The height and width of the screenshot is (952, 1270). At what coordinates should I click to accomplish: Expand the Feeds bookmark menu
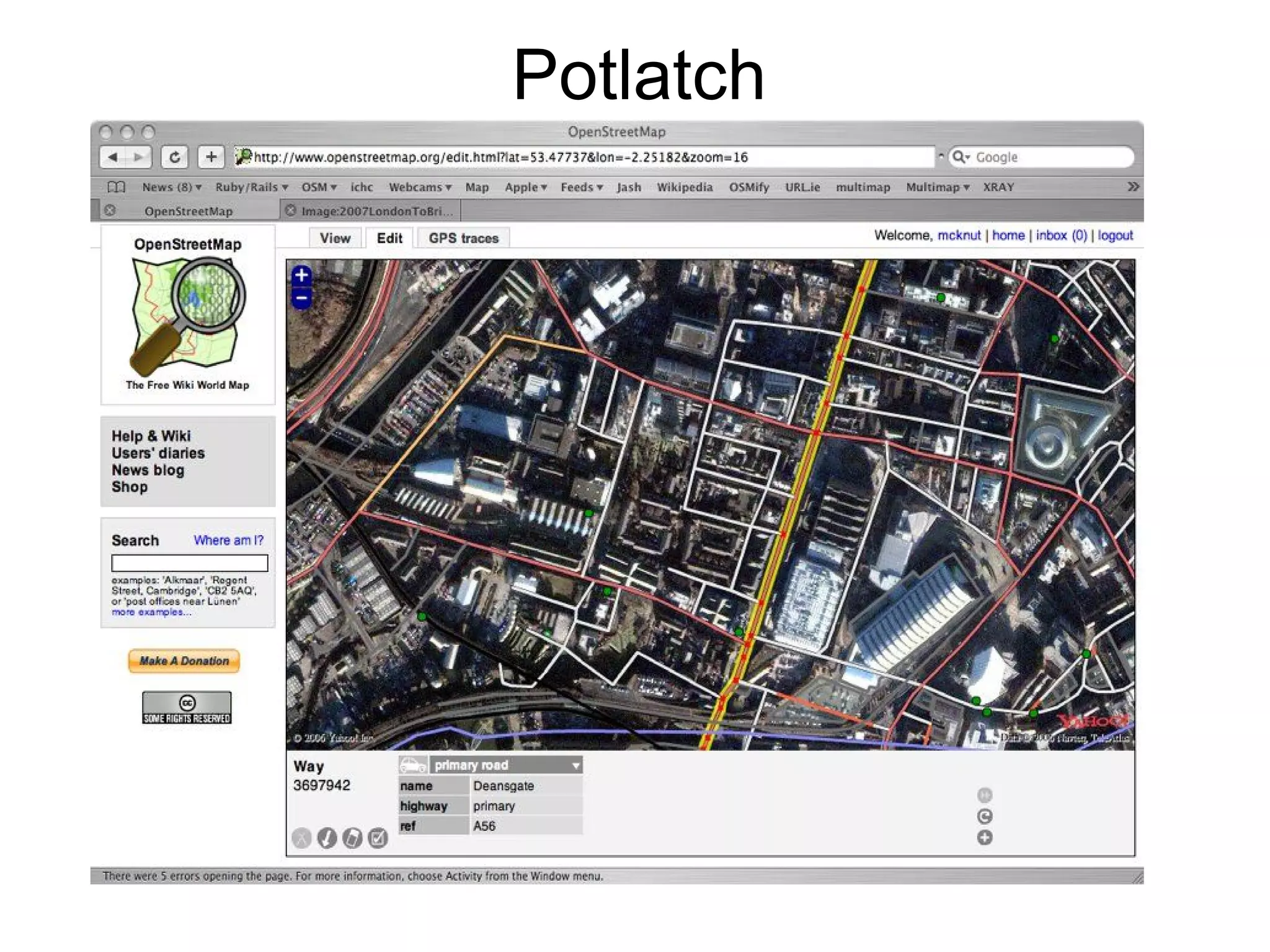pos(582,187)
